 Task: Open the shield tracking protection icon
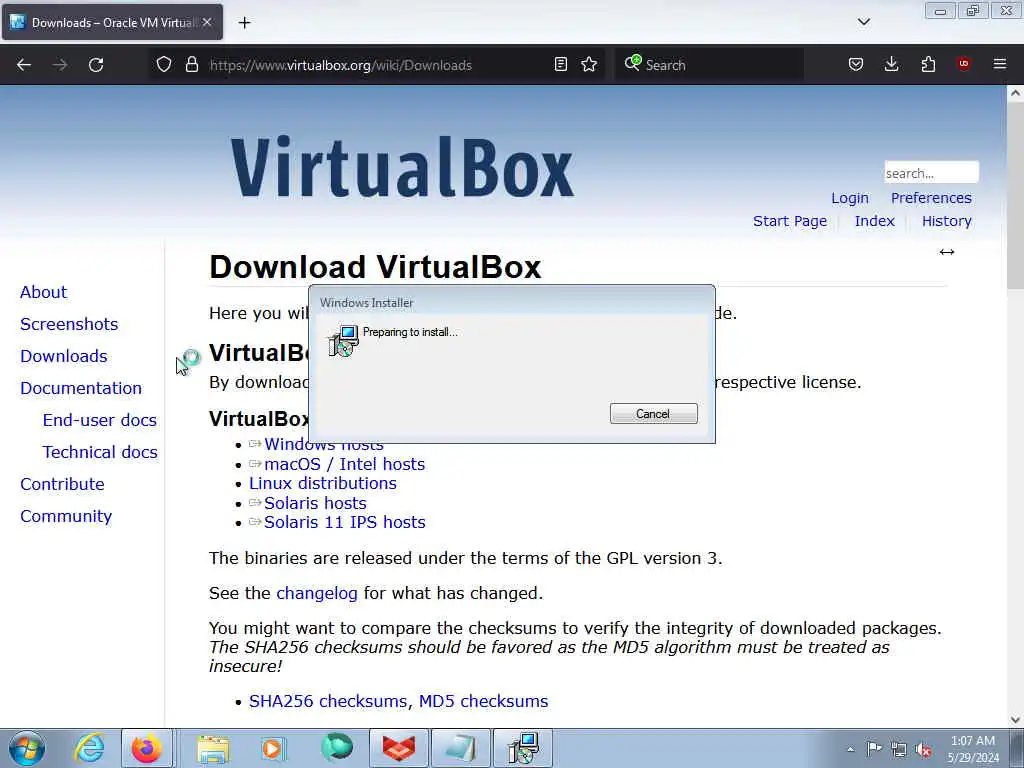click(164, 65)
